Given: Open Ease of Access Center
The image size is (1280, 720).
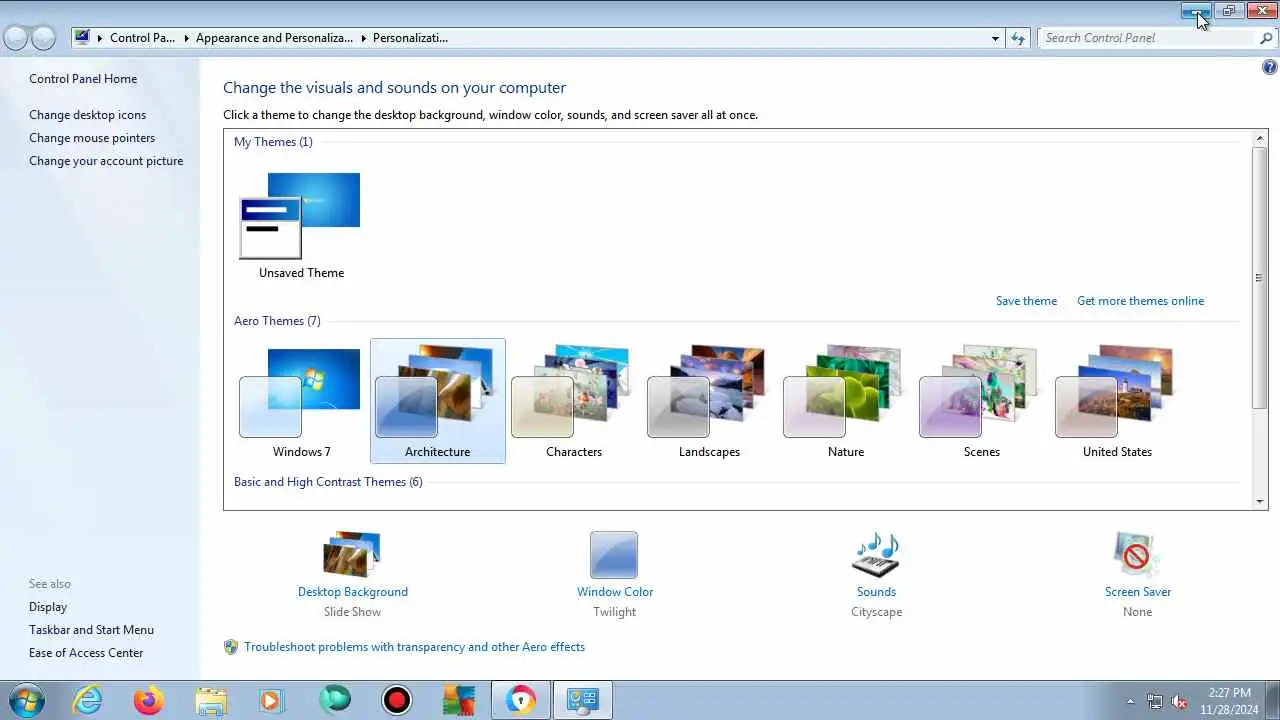Looking at the screenshot, I should tap(86, 653).
